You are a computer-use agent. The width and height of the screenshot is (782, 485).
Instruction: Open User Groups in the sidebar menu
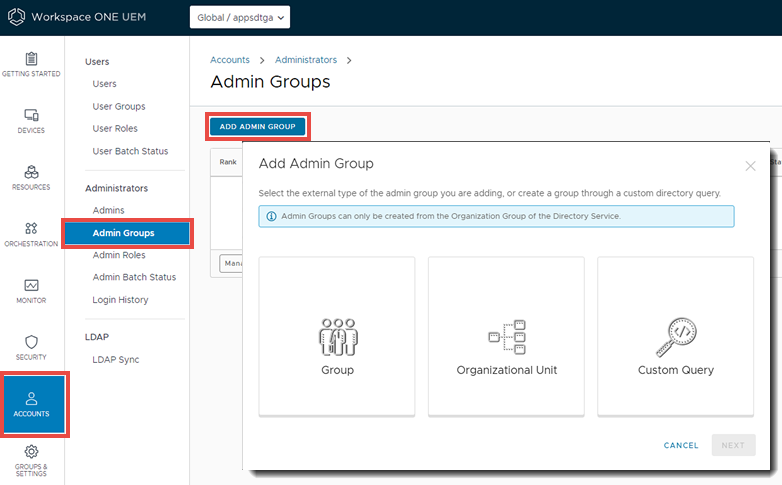pyautogui.click(x=119, y=106)
